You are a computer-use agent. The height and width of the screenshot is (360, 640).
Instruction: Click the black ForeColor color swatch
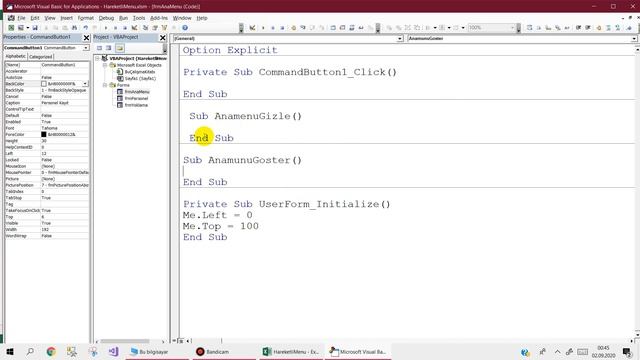tap(44, 134)
